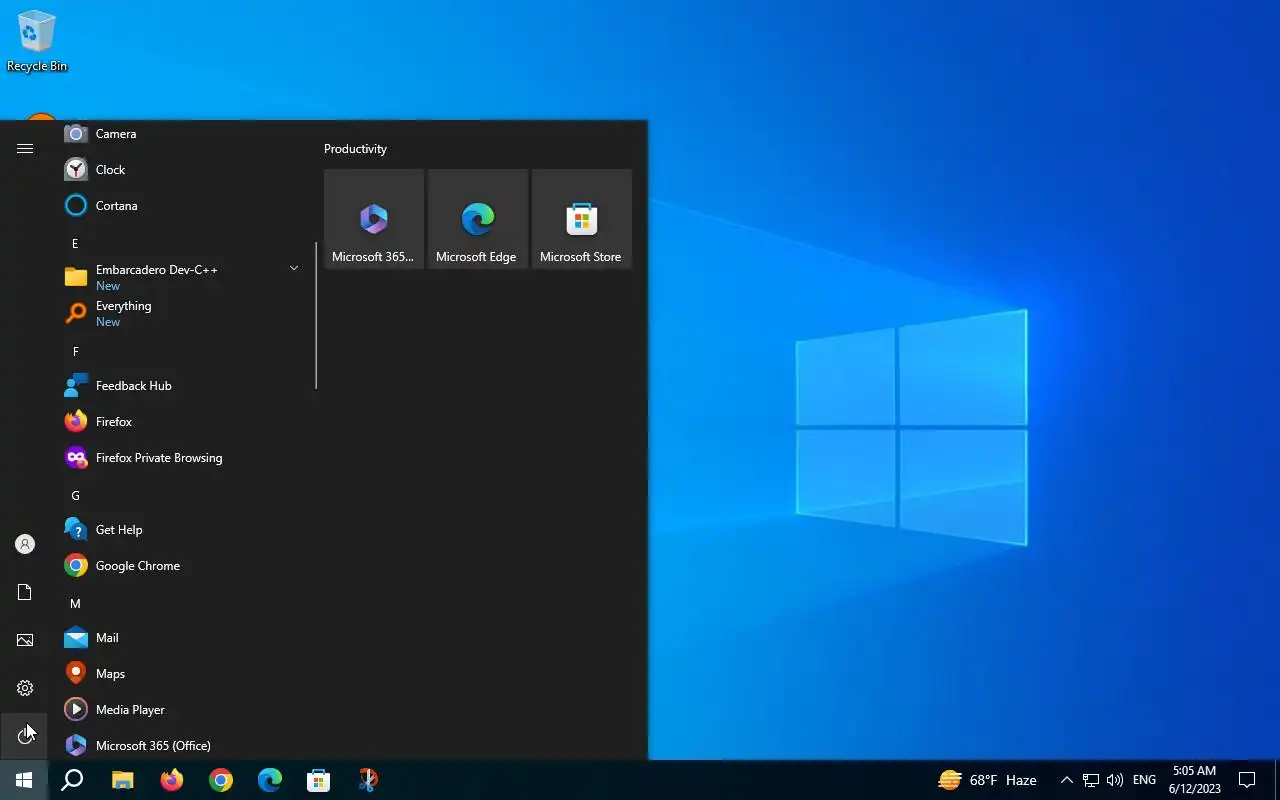Open the volume tray icon
This screenshot has height=800, width=1280.
coord(1115,780)
